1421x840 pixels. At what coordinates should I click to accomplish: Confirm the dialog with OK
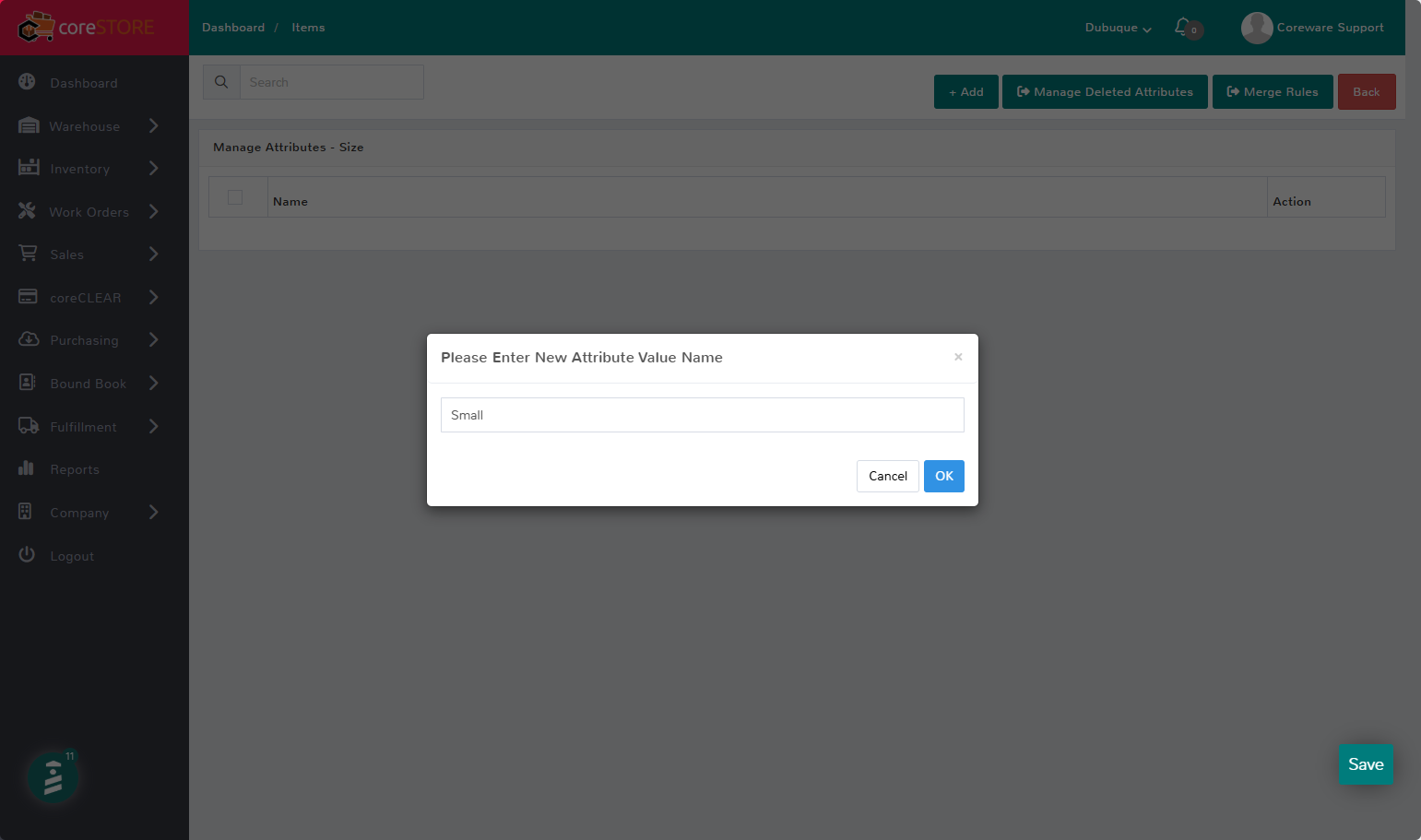pyautogui.click(x=944, y=476)
